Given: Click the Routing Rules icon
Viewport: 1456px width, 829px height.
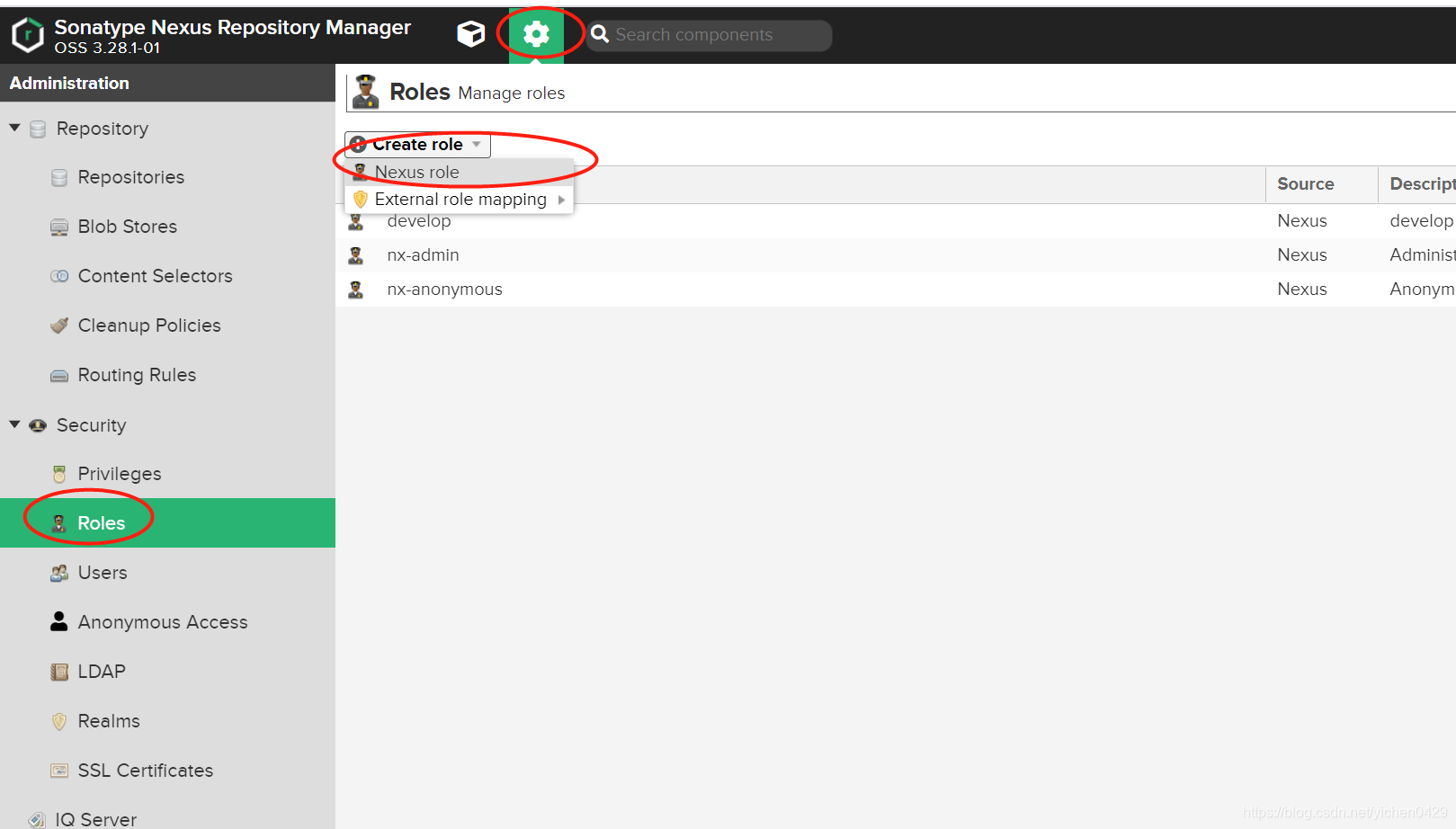Looking at the screenshot, I should (59, 375).
